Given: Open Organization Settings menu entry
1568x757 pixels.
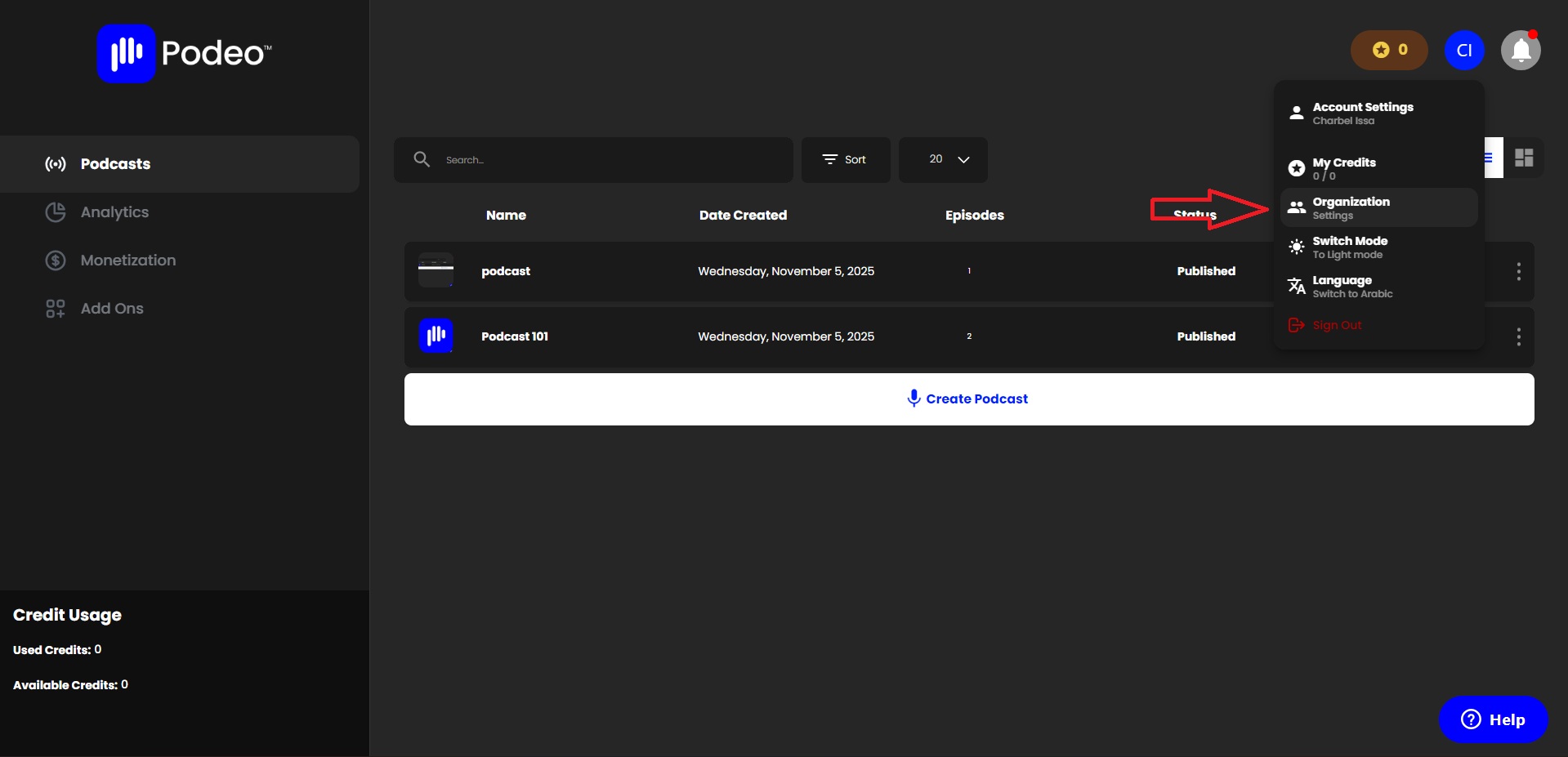Looking at the screenshot, I should click(1378, 207).
